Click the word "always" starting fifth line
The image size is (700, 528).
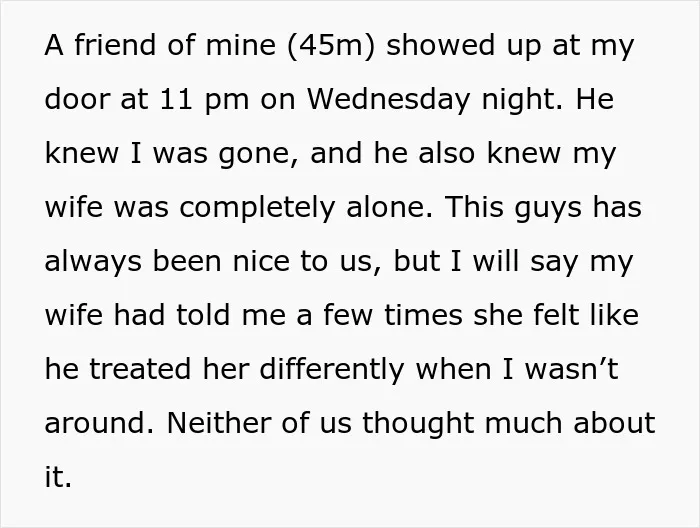coord(93,262)
